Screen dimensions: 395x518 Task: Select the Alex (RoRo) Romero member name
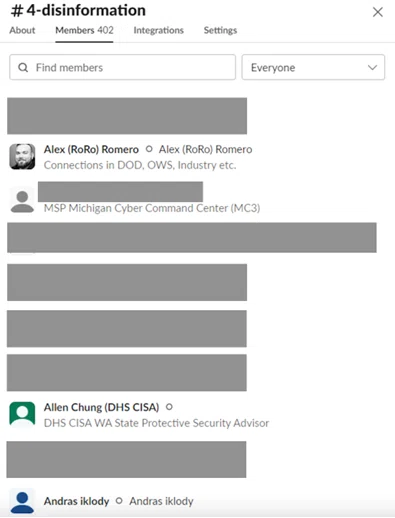pyautogui.click(x=91, y=149)
